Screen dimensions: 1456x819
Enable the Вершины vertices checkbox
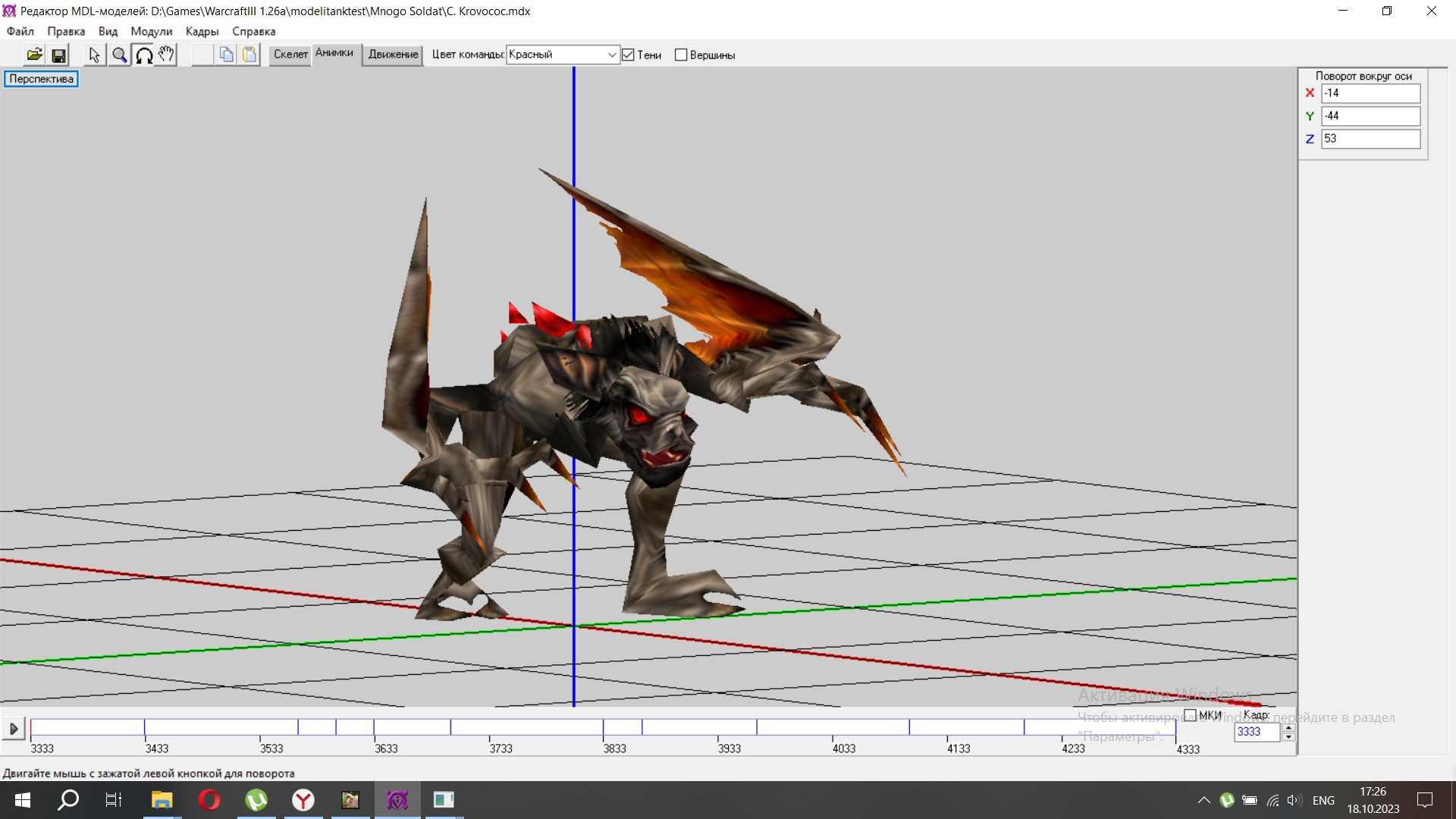tap(681, 55)
